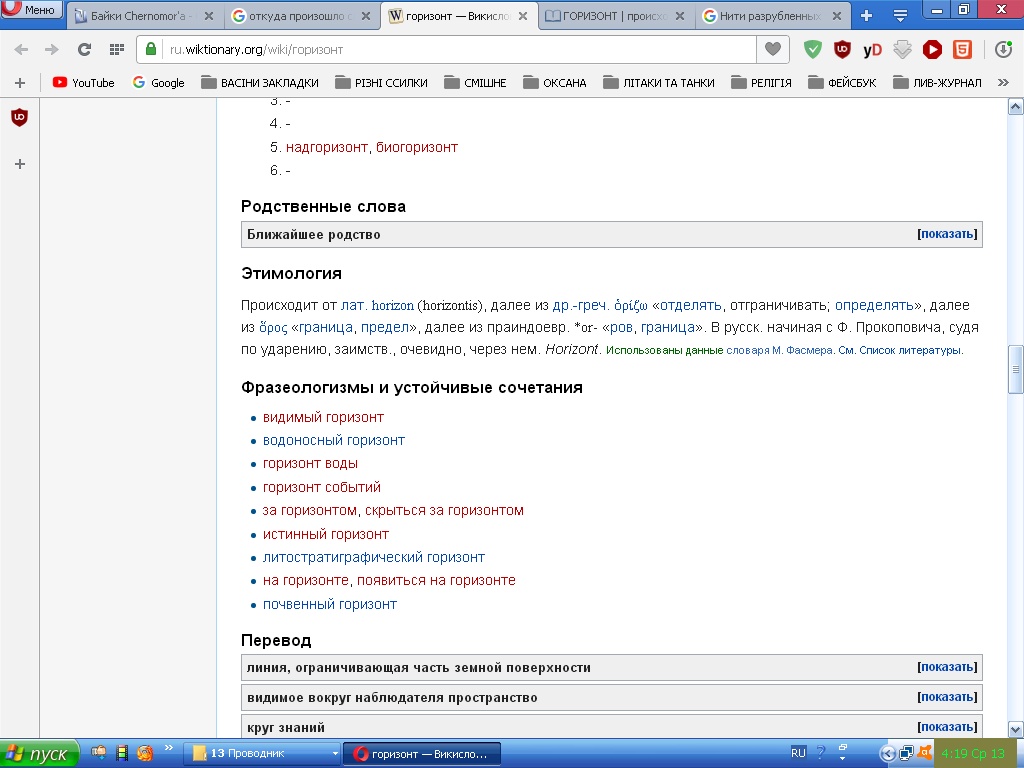Click the address bar URL field
The image size is (1024, 768).
pyautogui.click(x=457, y=50)
